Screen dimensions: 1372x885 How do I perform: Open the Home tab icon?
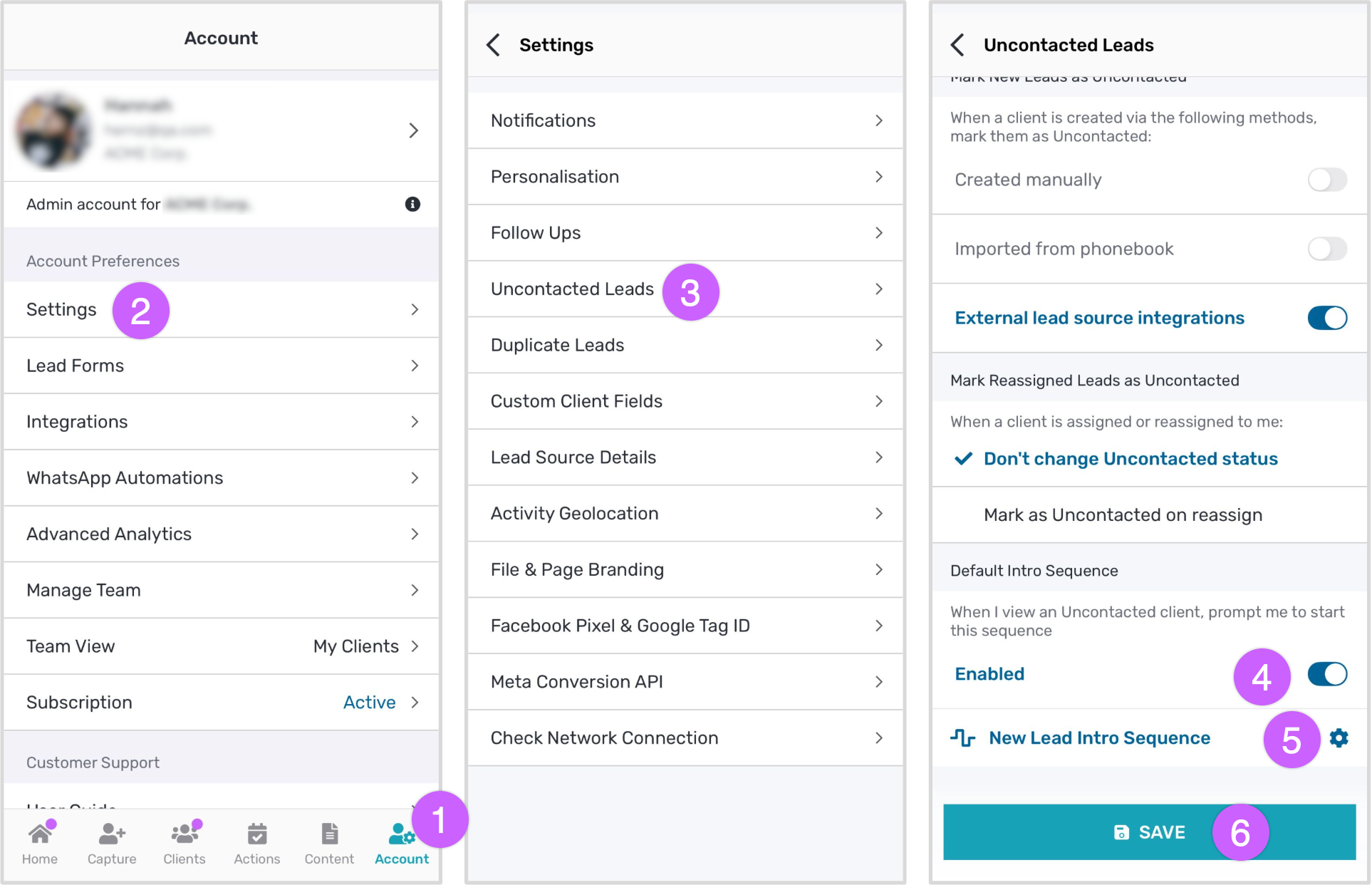pyautogui.click(x=40, y=833)
